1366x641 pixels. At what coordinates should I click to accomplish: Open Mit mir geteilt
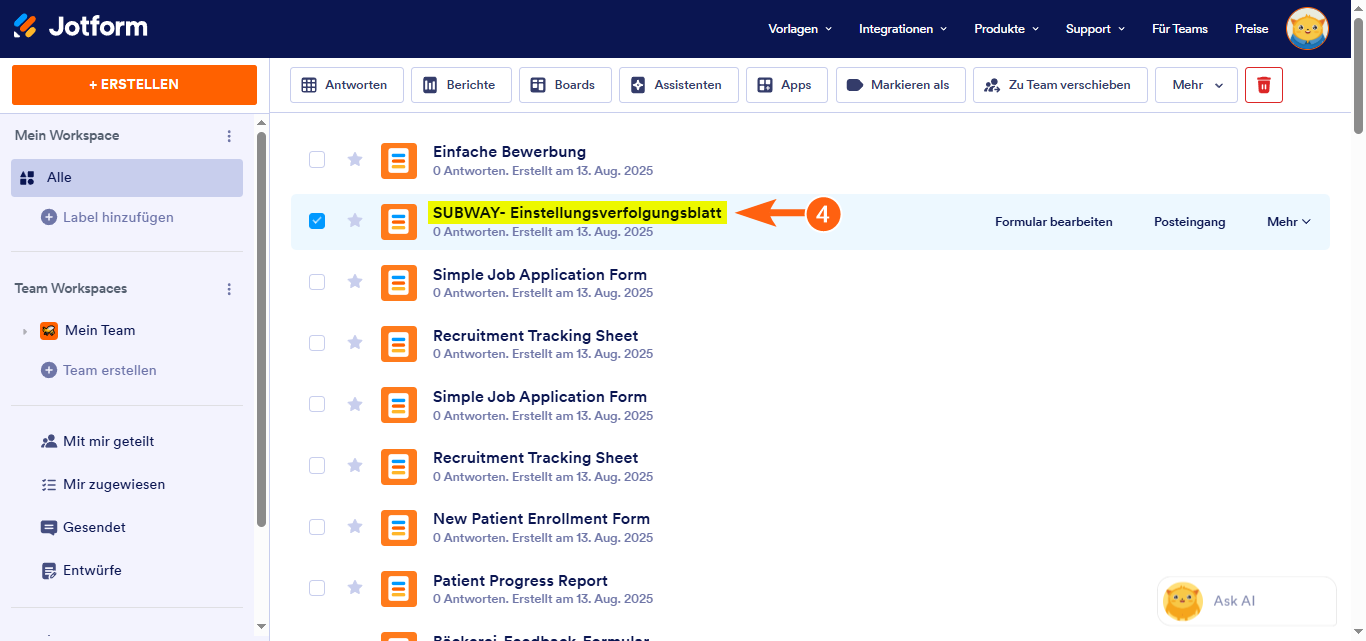tap(108, 441)
